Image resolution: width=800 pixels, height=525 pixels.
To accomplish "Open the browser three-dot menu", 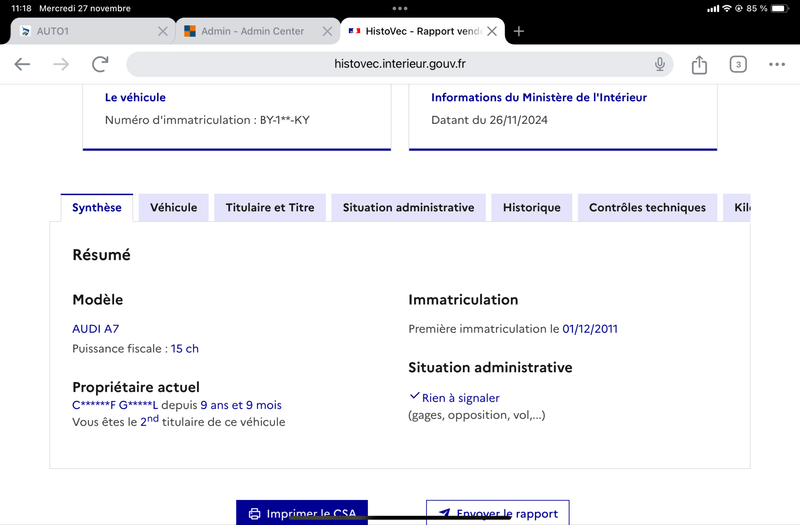I will click(x=777, y=64).
